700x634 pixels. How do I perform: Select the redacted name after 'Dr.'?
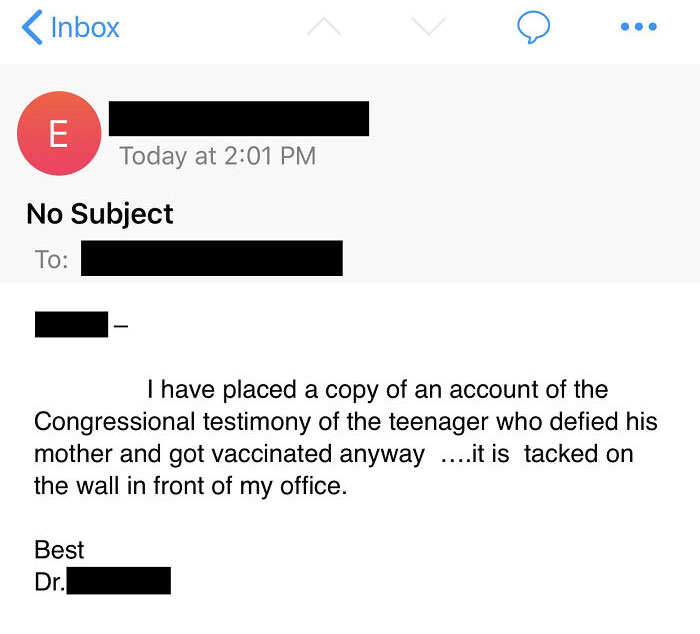tap(119, 581)
